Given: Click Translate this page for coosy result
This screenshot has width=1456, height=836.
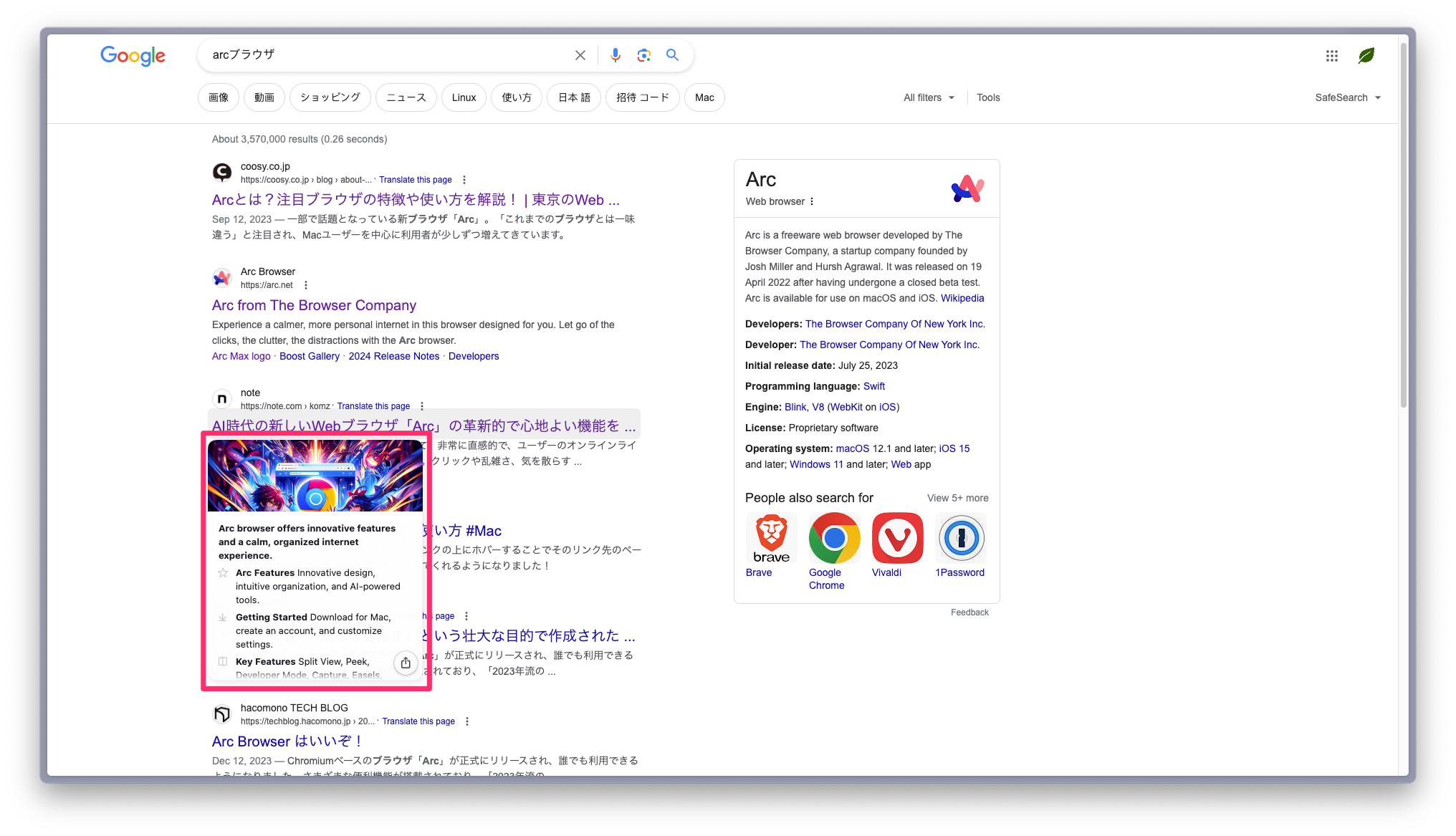Looking at the screenshot, I should [416, 180].
